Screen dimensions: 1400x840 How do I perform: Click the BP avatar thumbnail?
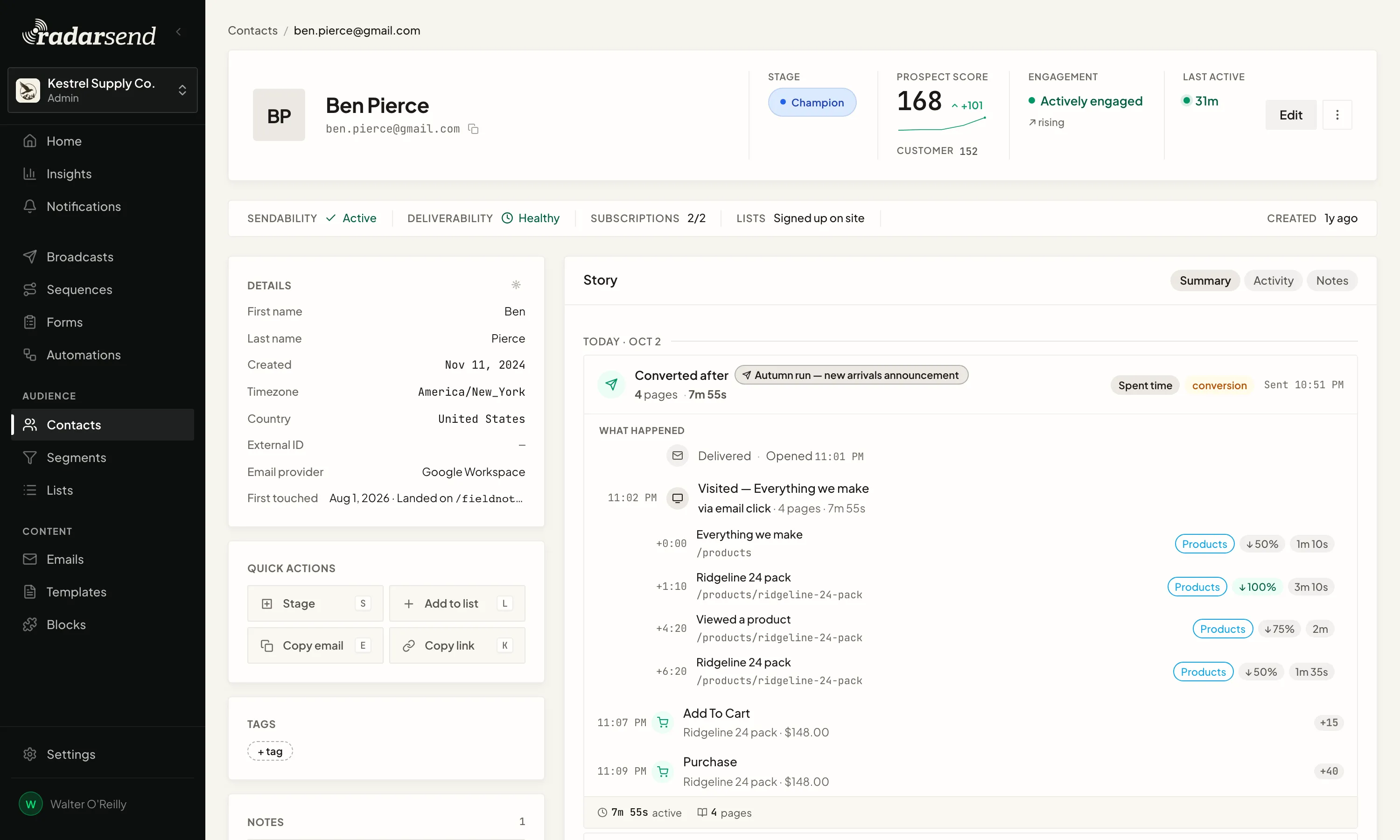tap(279, 115)
